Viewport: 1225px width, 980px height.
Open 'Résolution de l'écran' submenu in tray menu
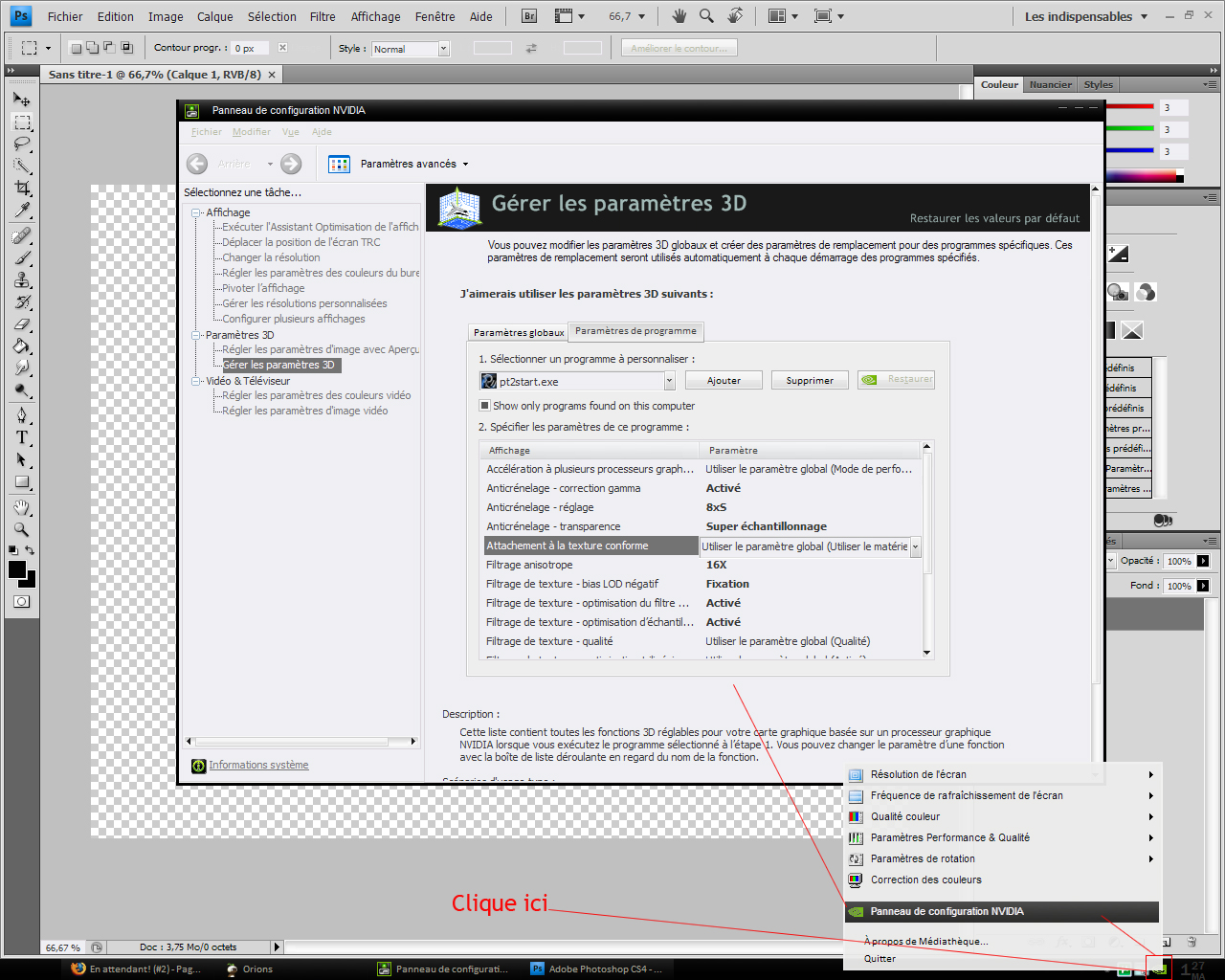coord(1002,774)
